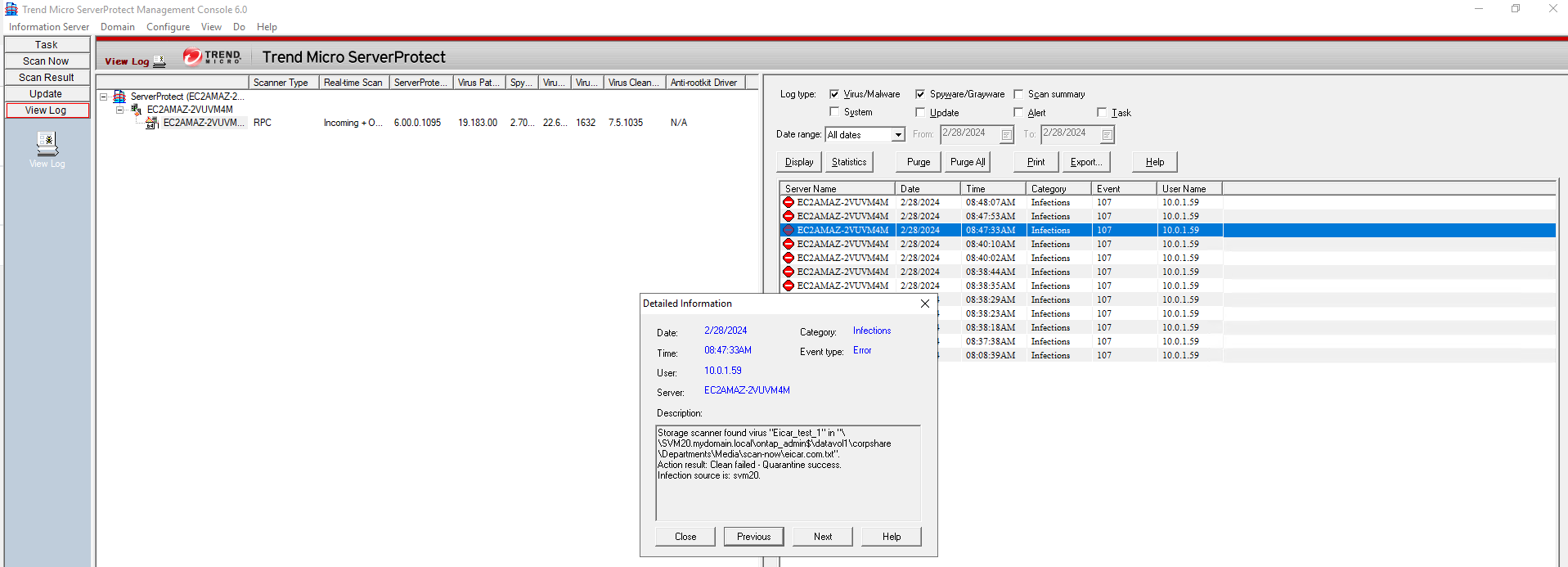Select the Scan Result sidebar tab
Image resolution: width=1568 pixels, height=567 pixels.
tap(47, 78)
